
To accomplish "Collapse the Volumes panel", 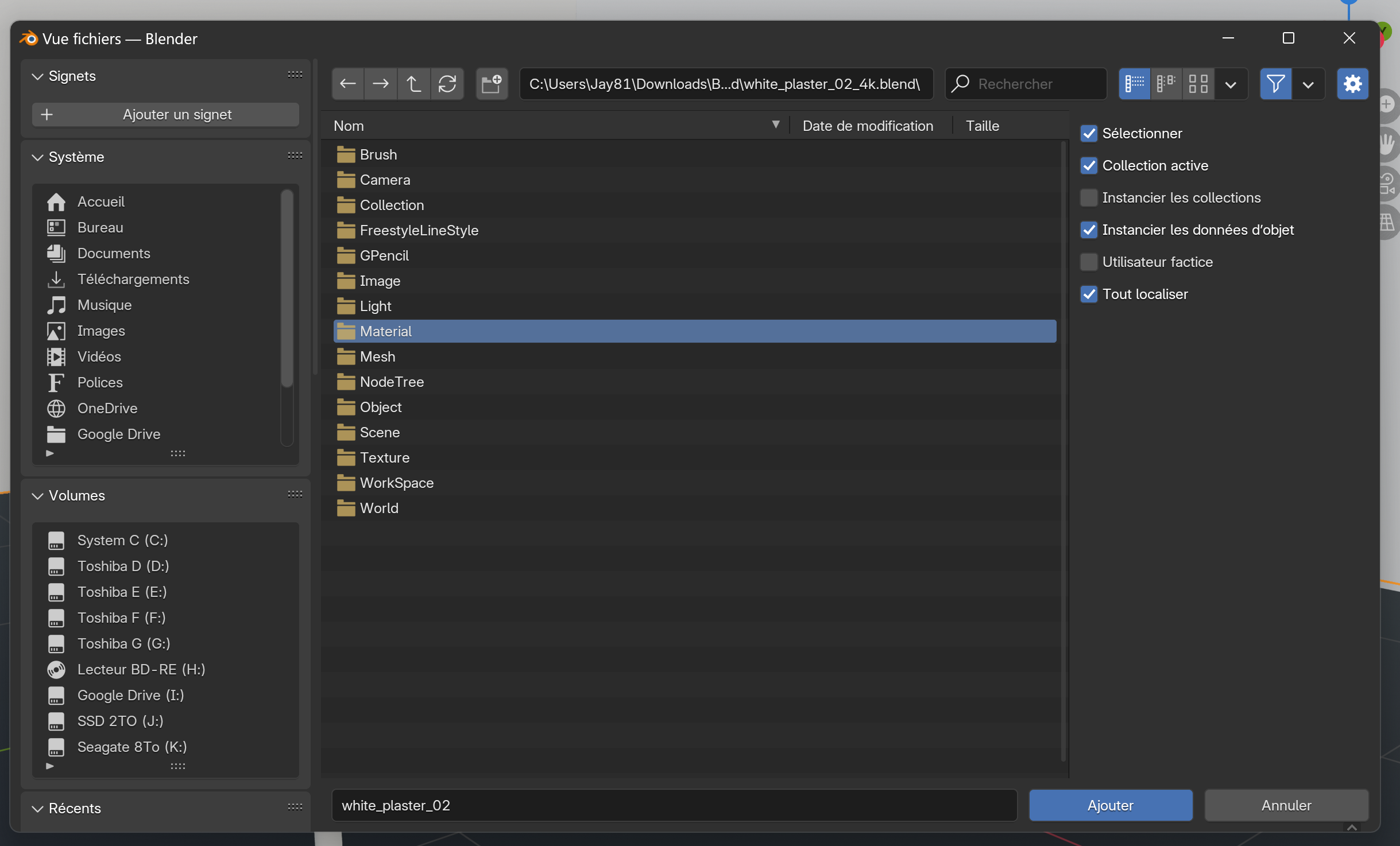I will point(38,496).
